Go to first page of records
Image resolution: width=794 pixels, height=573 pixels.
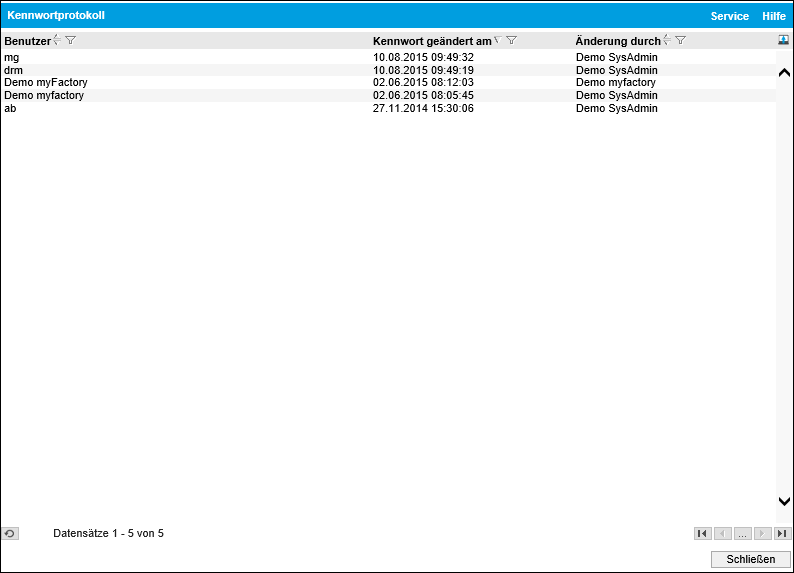(702, 534)
